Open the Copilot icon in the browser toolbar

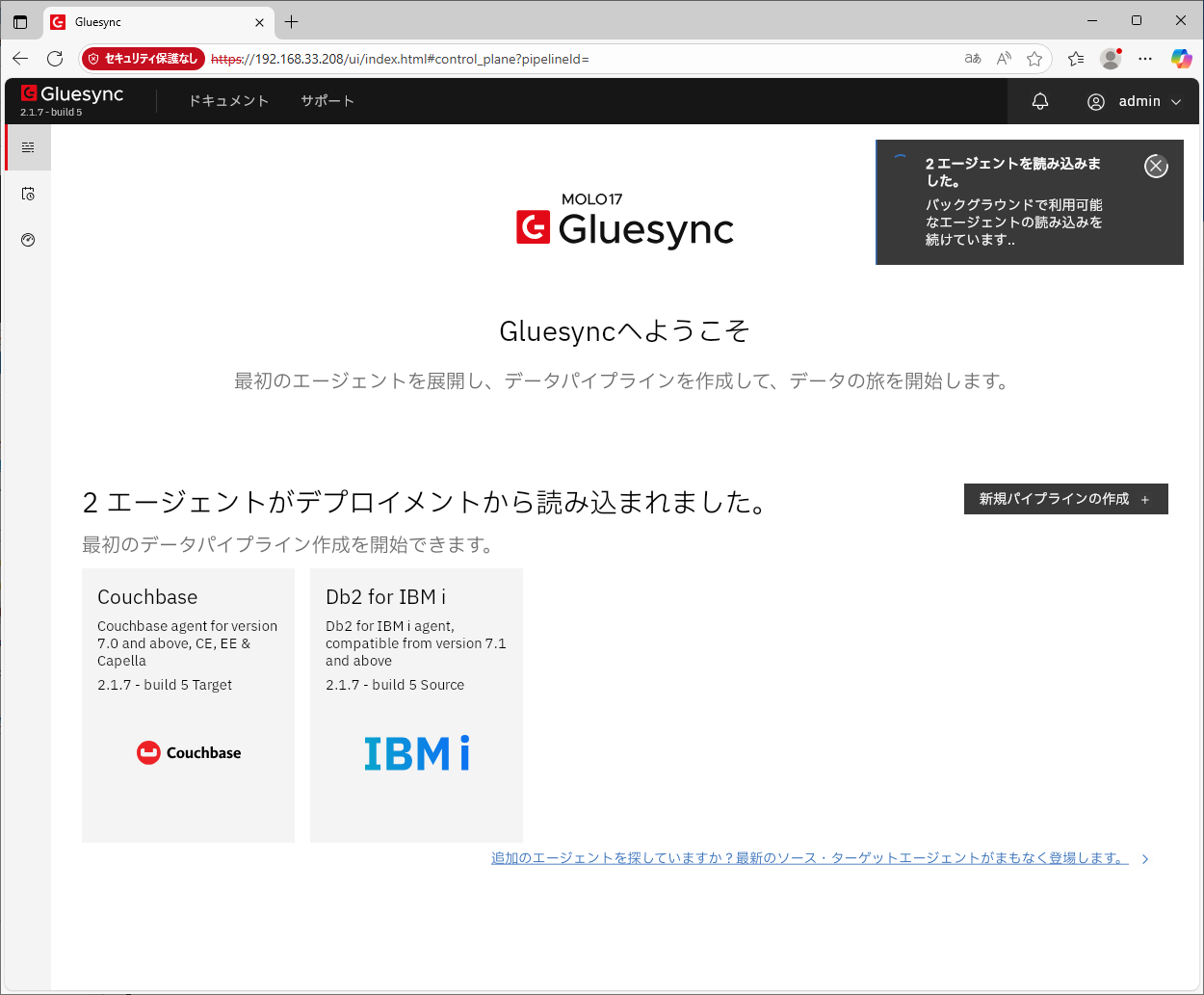tap(1181, 59)
